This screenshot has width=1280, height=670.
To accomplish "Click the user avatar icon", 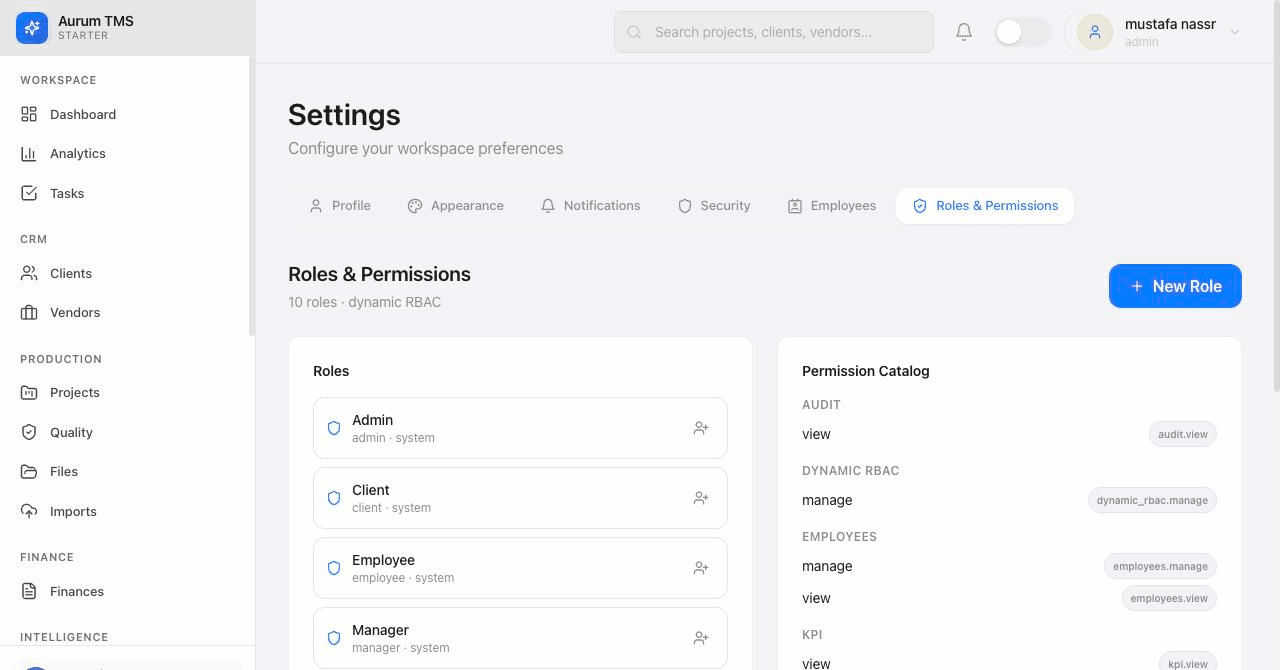I will coord(1095,32).
